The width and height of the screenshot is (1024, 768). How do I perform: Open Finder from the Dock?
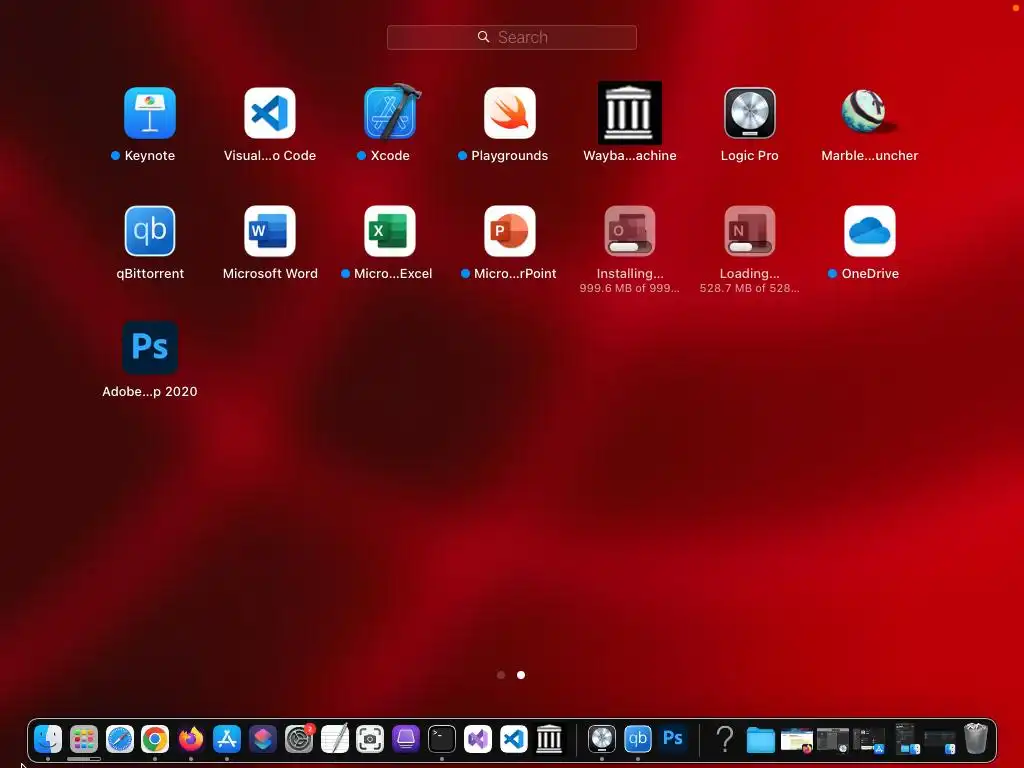tap(48, 739)
